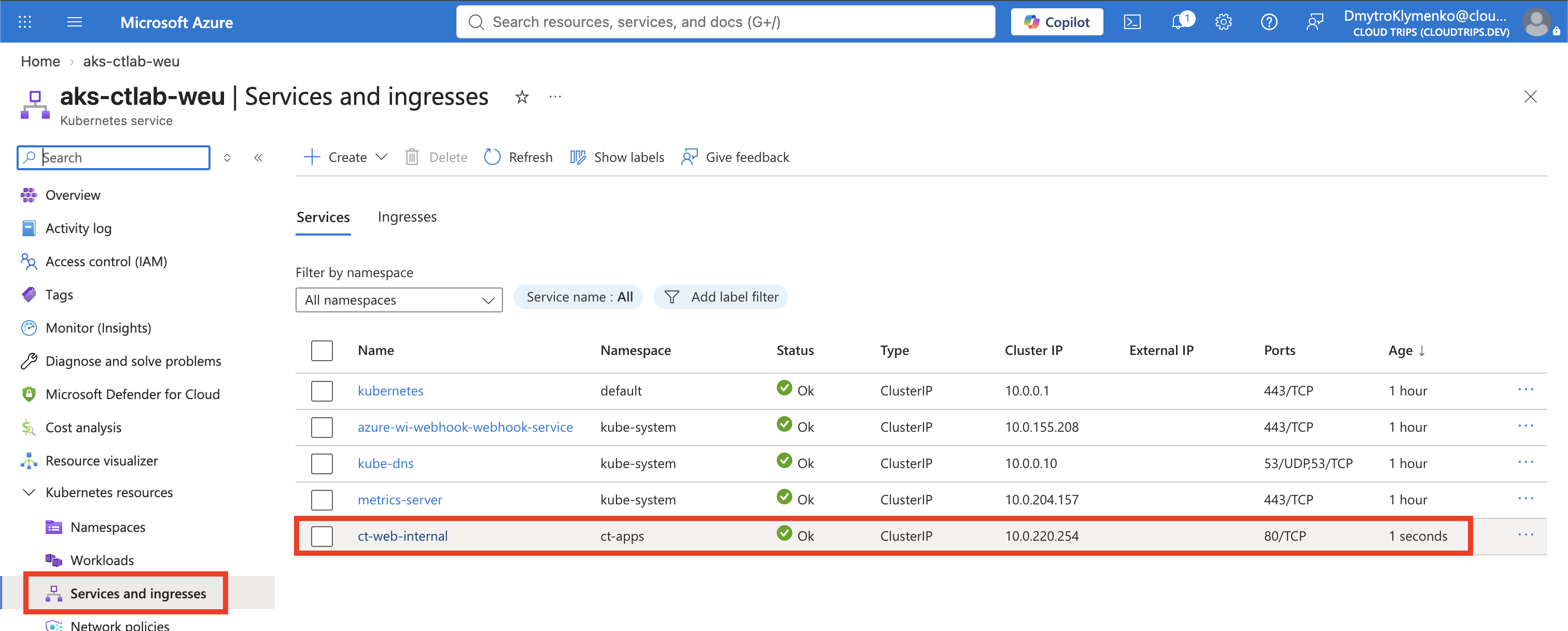Open the more options ellipsis beside the title
The height and width of the screenshot is (631, 1568).
[554, 97]
